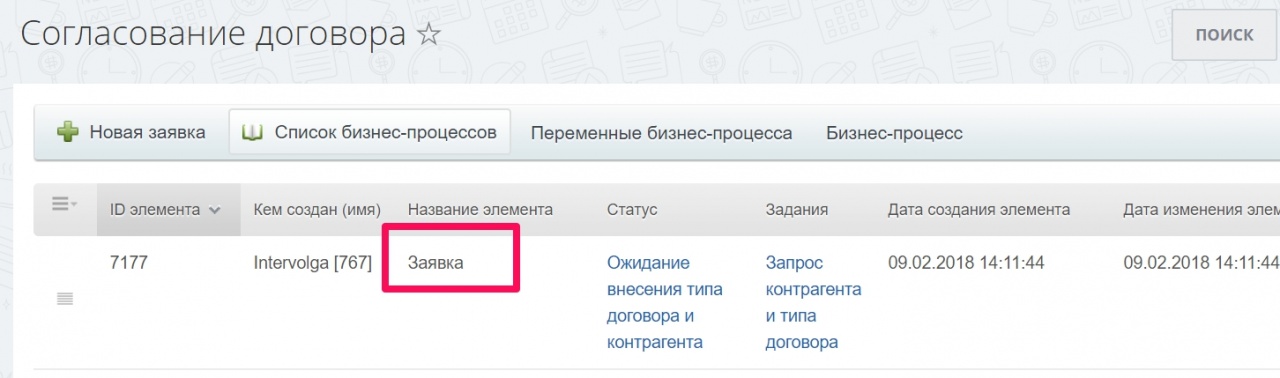Click page title Согласование договора
The height and width of the screenshot is (378, 1280).
pos(213,34)
